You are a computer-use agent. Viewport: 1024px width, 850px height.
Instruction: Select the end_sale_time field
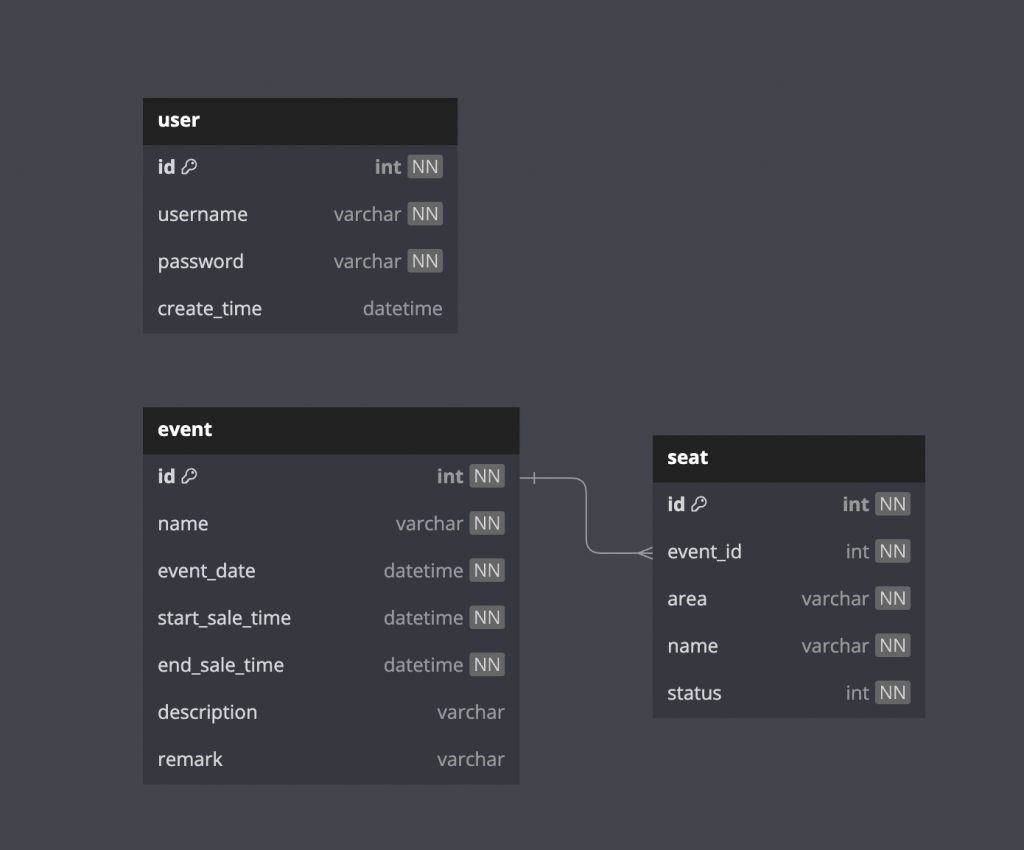point(331,665)
